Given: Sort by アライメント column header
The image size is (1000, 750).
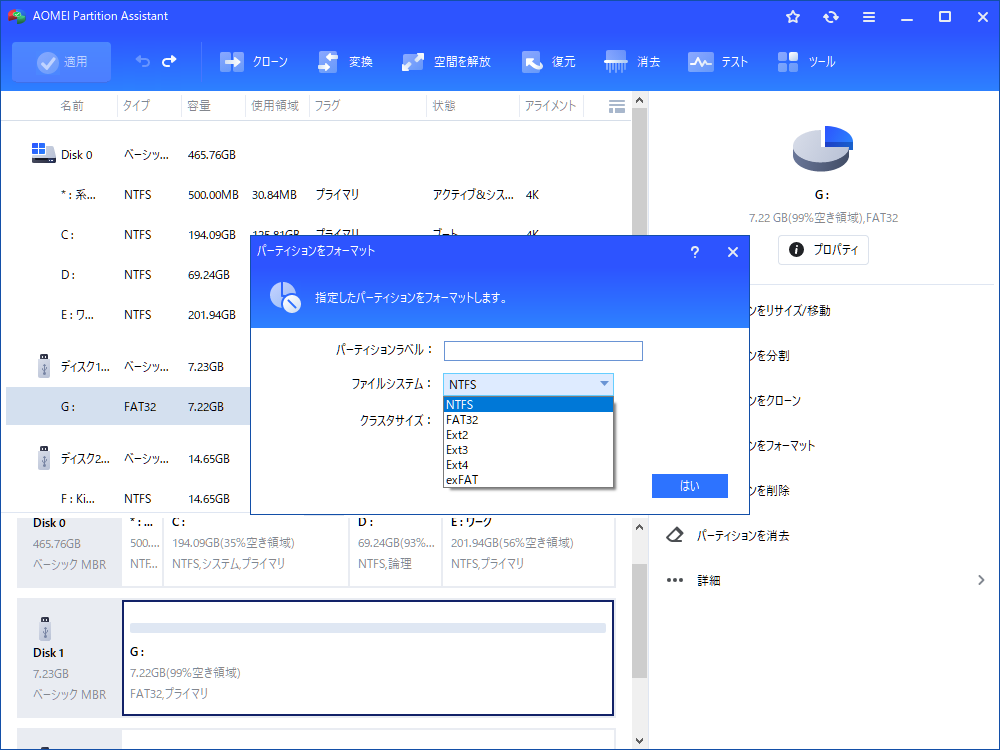Looking at the screenshot, I should pyautogui.click(x=550, y=106).
